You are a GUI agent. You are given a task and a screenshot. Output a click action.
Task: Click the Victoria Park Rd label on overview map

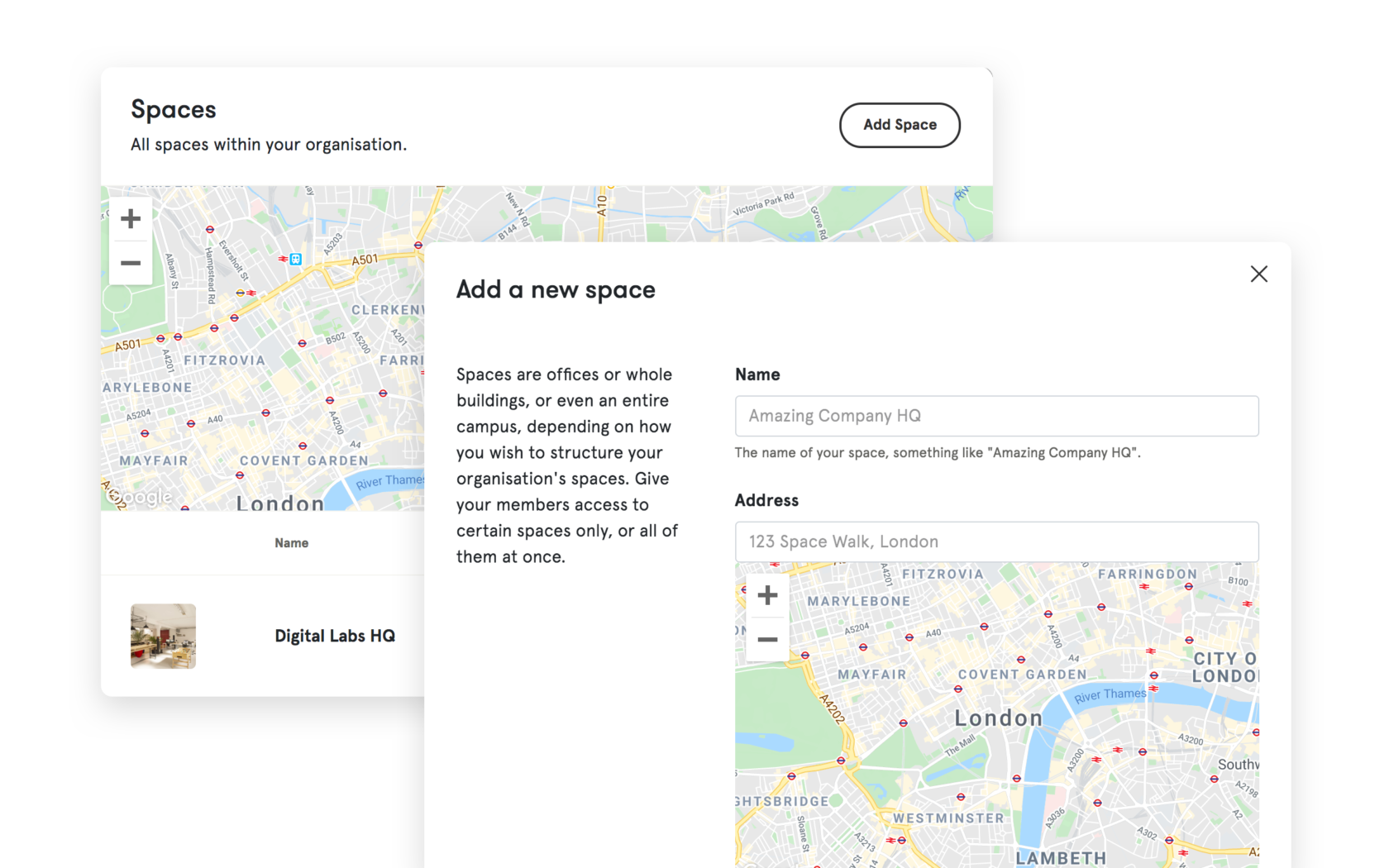[x=763, y=203]
